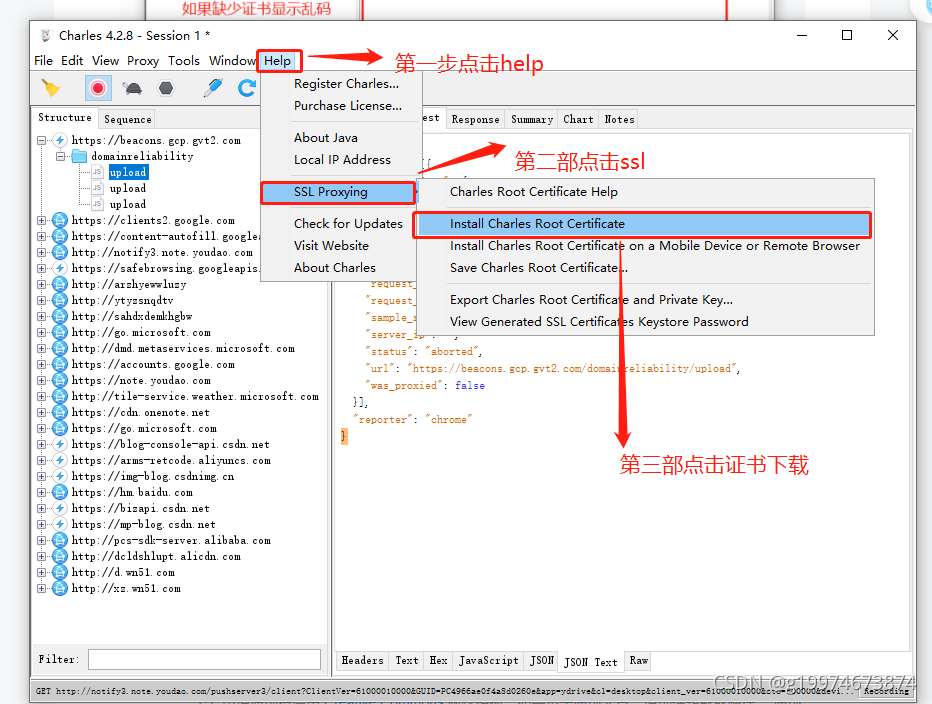Image resolution: width=932 pixels, height=704 pixels.
Task: Open the View menu
Action: point(105,61)
